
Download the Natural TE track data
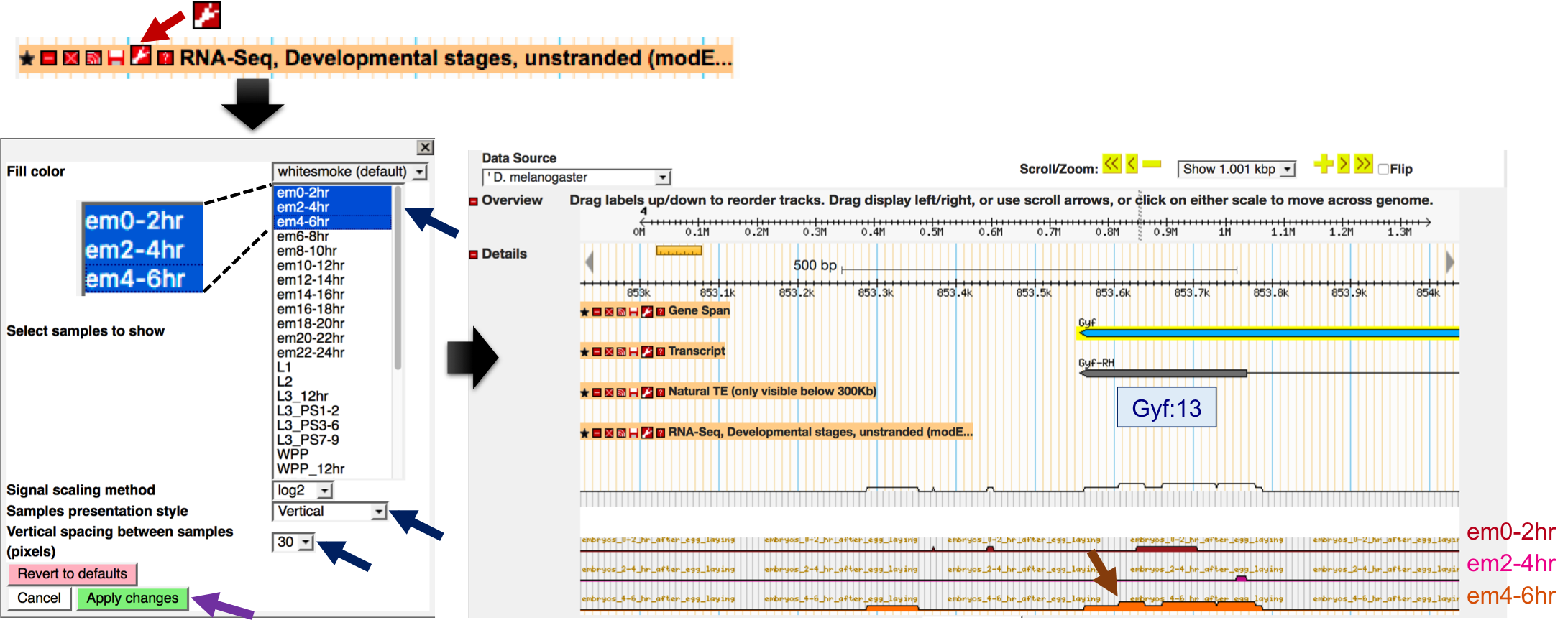[633, 392]
